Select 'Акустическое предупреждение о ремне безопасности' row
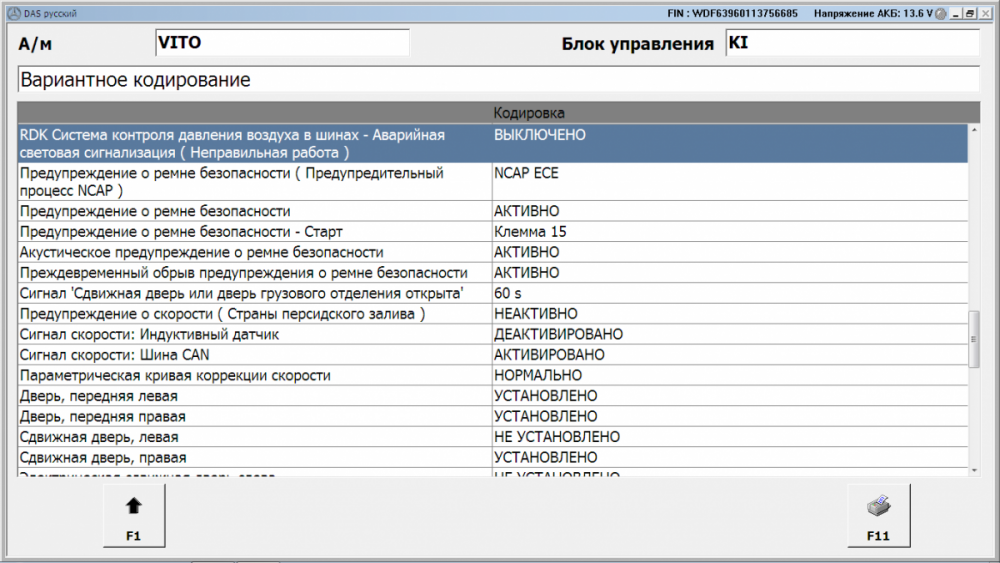This screenshot has height=563, width=1000. 493,252
